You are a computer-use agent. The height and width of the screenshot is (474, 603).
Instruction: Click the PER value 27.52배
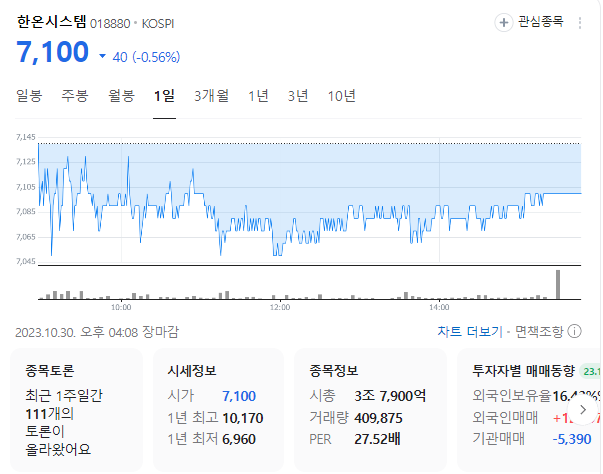pyautogui.click(x=377, y=439)
